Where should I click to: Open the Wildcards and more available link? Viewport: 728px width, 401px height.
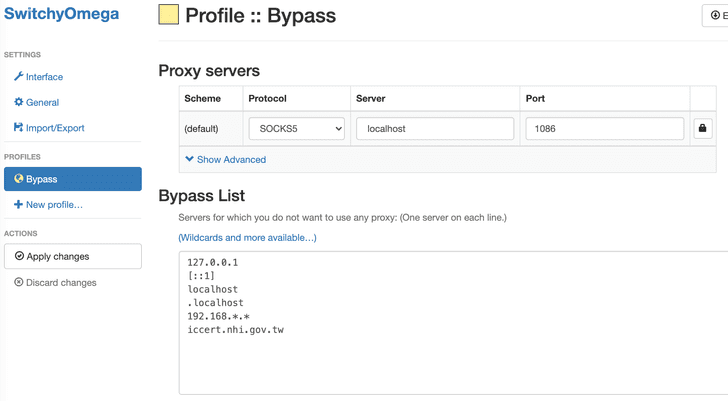(247, 238)
